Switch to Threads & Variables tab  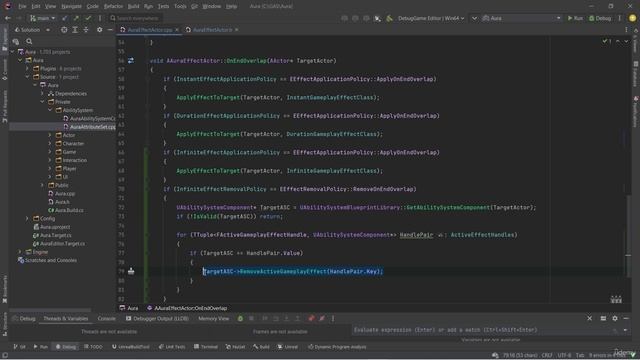[x=66, y=318]
